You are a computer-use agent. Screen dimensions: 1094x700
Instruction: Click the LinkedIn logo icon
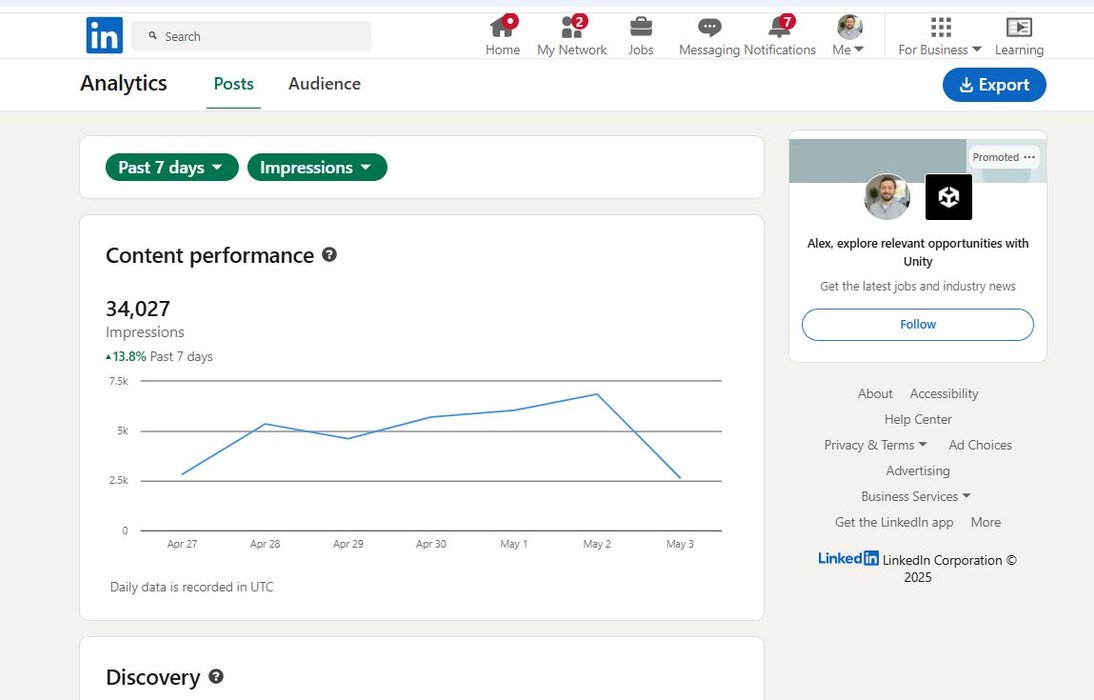(x=104, y=36)
